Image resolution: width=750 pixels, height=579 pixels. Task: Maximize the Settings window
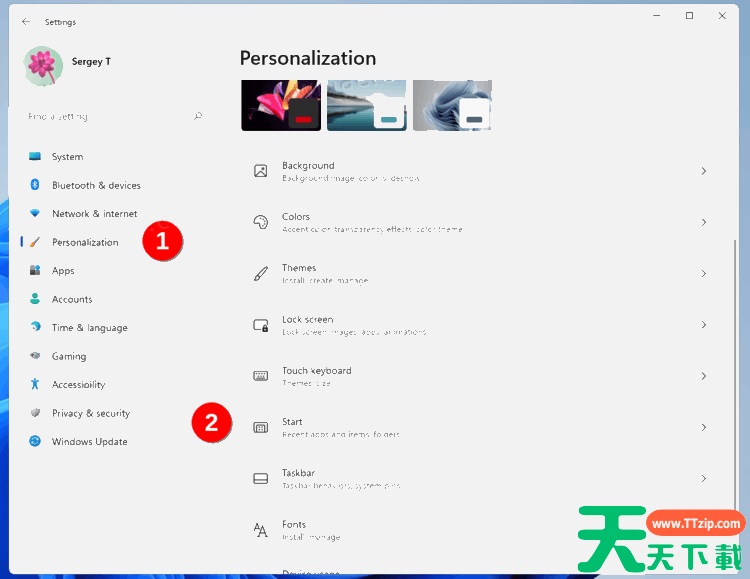tap(689, 16)
